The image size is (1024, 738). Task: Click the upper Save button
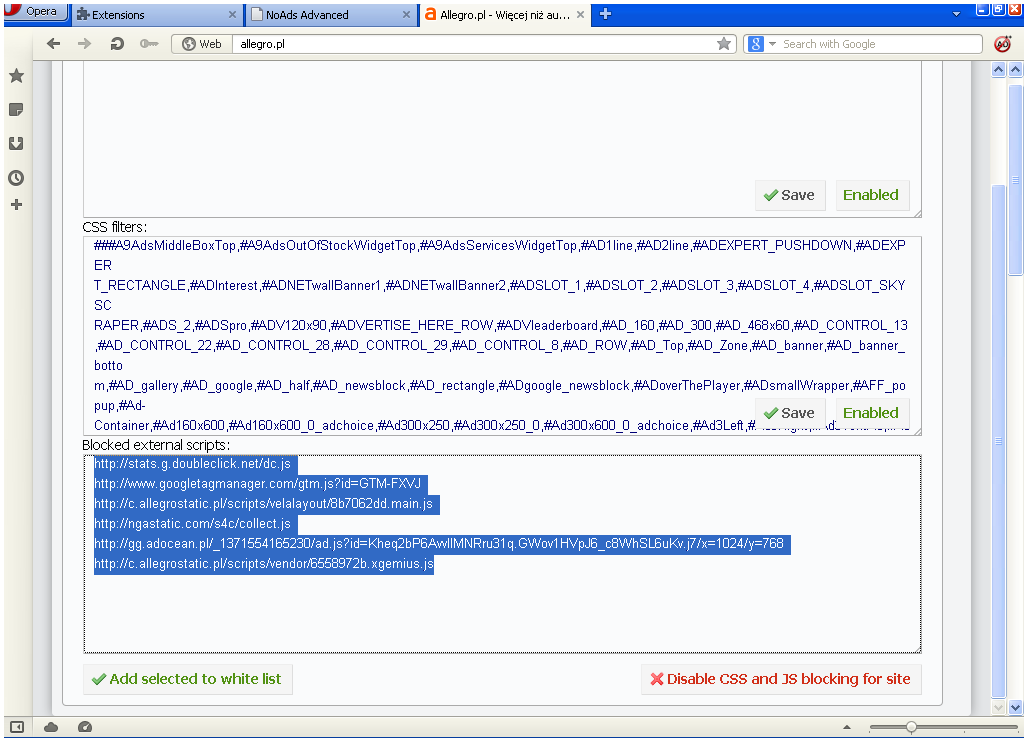(x=790, y=195)
